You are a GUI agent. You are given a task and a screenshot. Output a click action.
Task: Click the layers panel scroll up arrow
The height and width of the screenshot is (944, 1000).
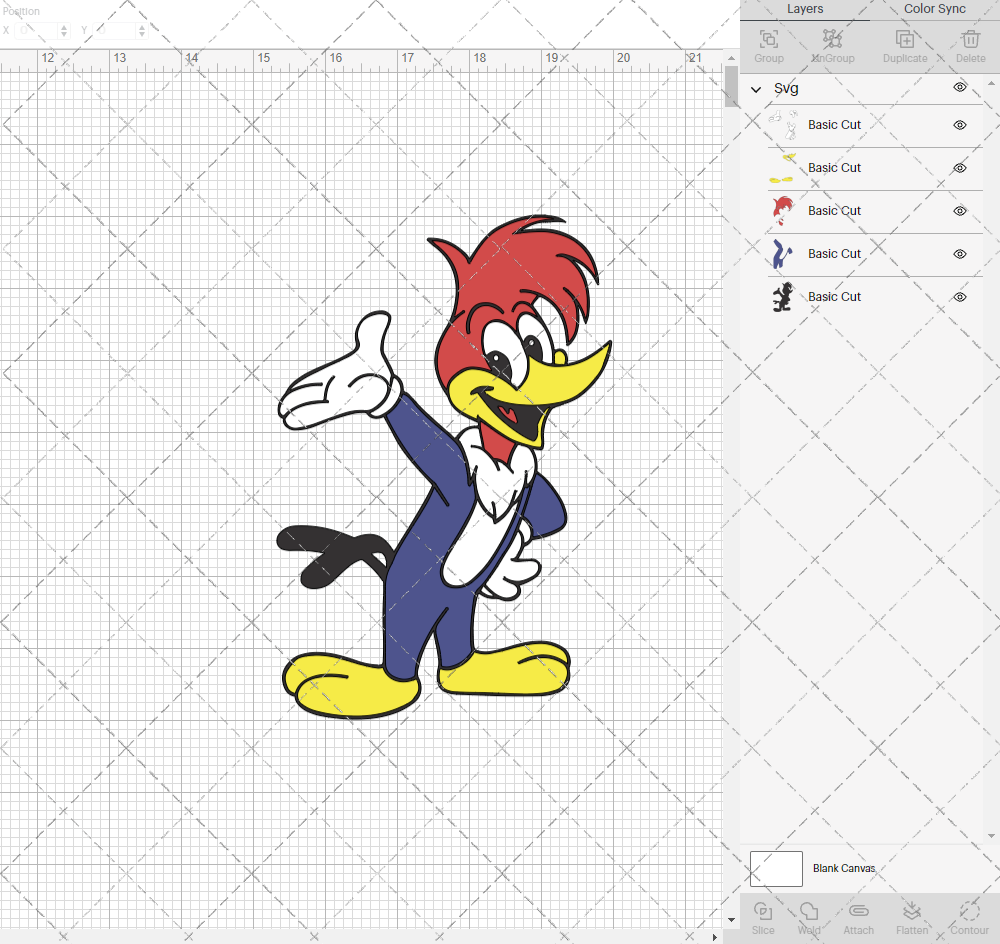(991, 84)
